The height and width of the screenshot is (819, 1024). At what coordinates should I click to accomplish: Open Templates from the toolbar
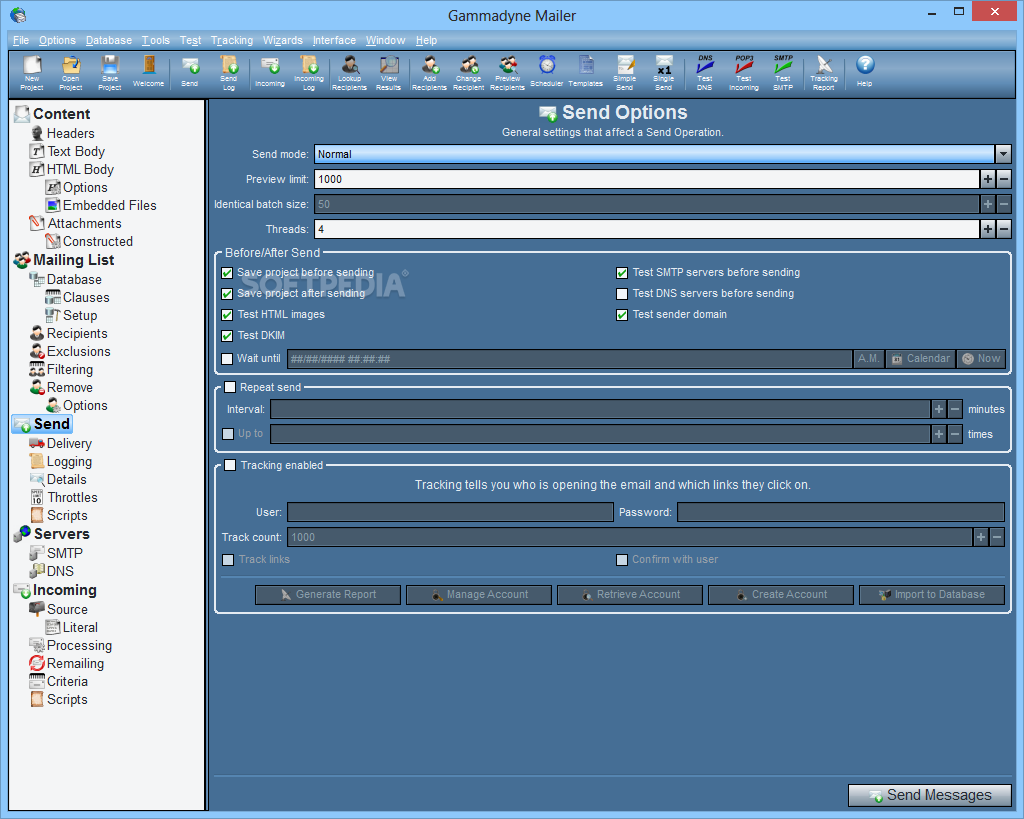click(x=586, y=73)
